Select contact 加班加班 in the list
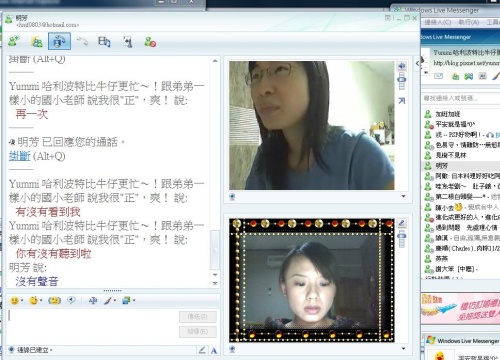The width and height of the screenshot is (500, 360). (x=448, y=114)
